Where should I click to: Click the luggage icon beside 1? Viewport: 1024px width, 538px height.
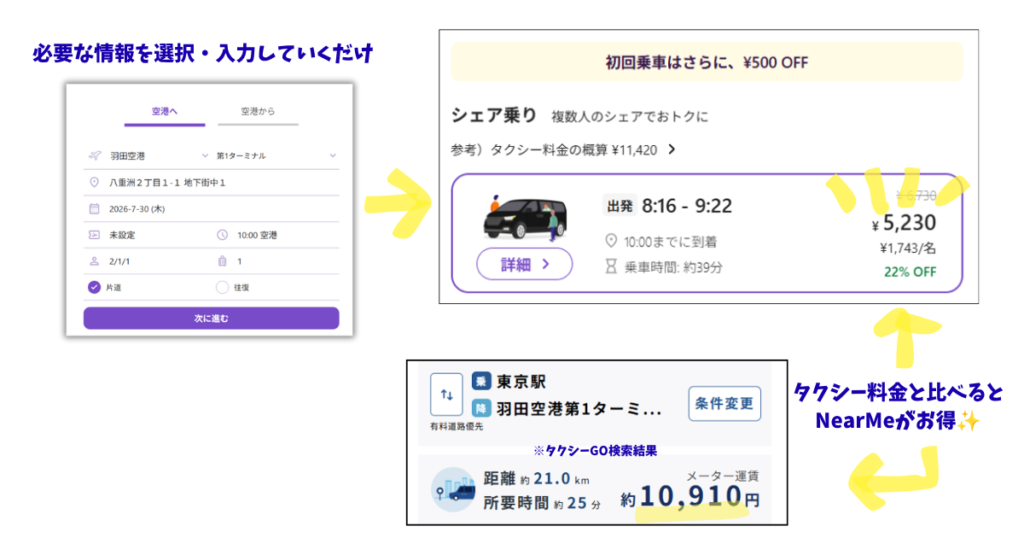pyautogui.click(x=222, y=261)
